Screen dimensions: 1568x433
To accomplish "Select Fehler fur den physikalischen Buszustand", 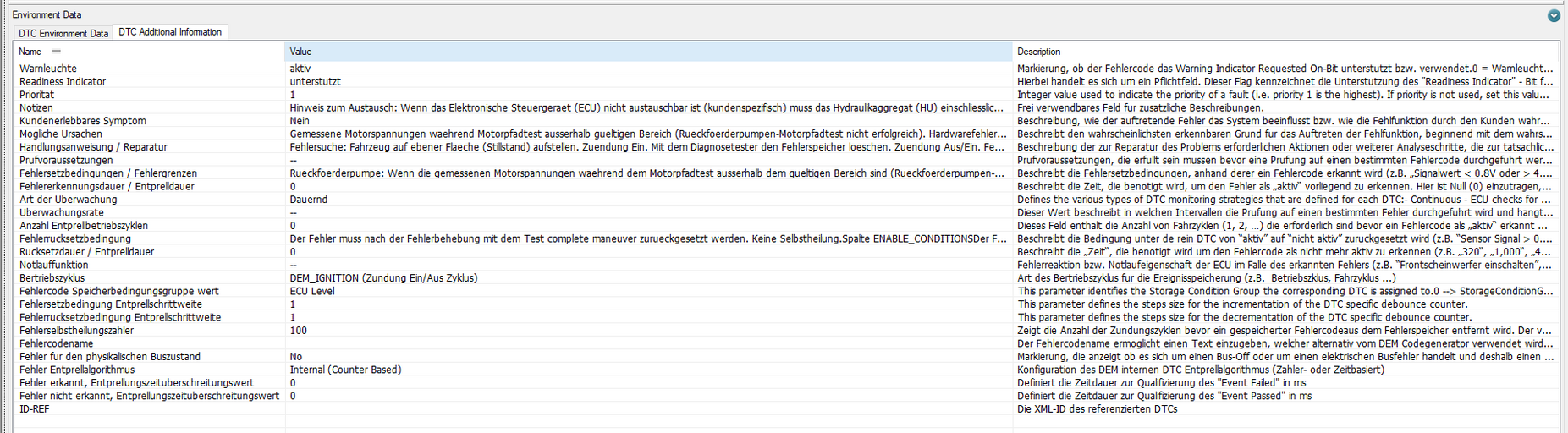I will (110, 357).
